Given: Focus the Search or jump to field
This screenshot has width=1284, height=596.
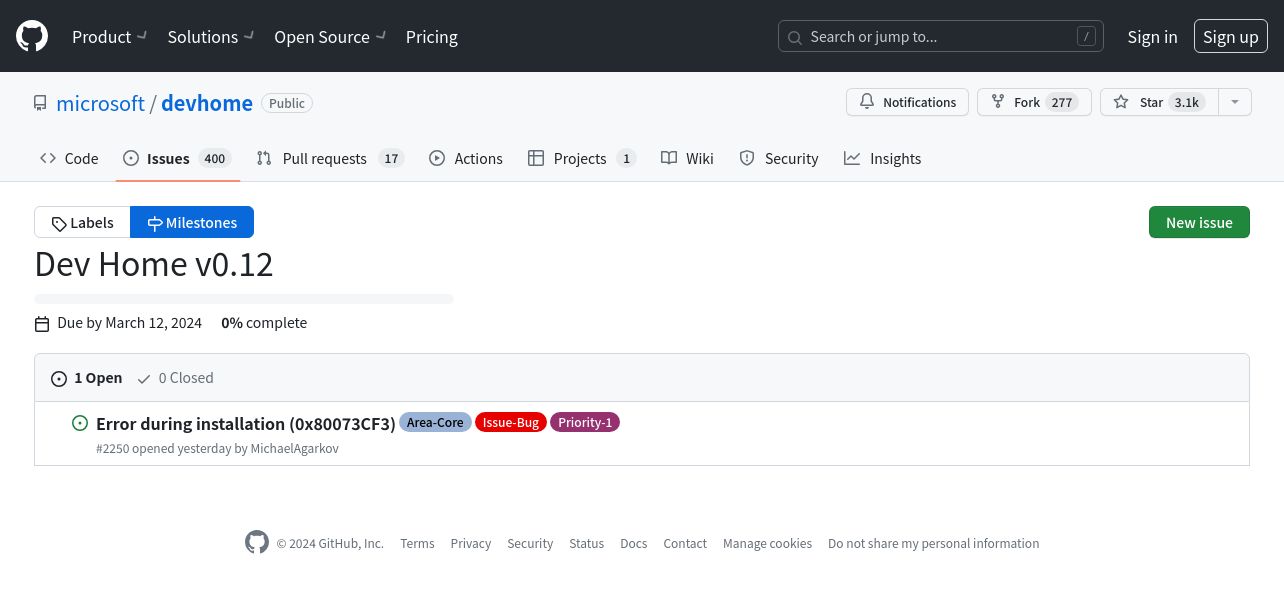Looking at the screenshot, I should tap(941, 37).
